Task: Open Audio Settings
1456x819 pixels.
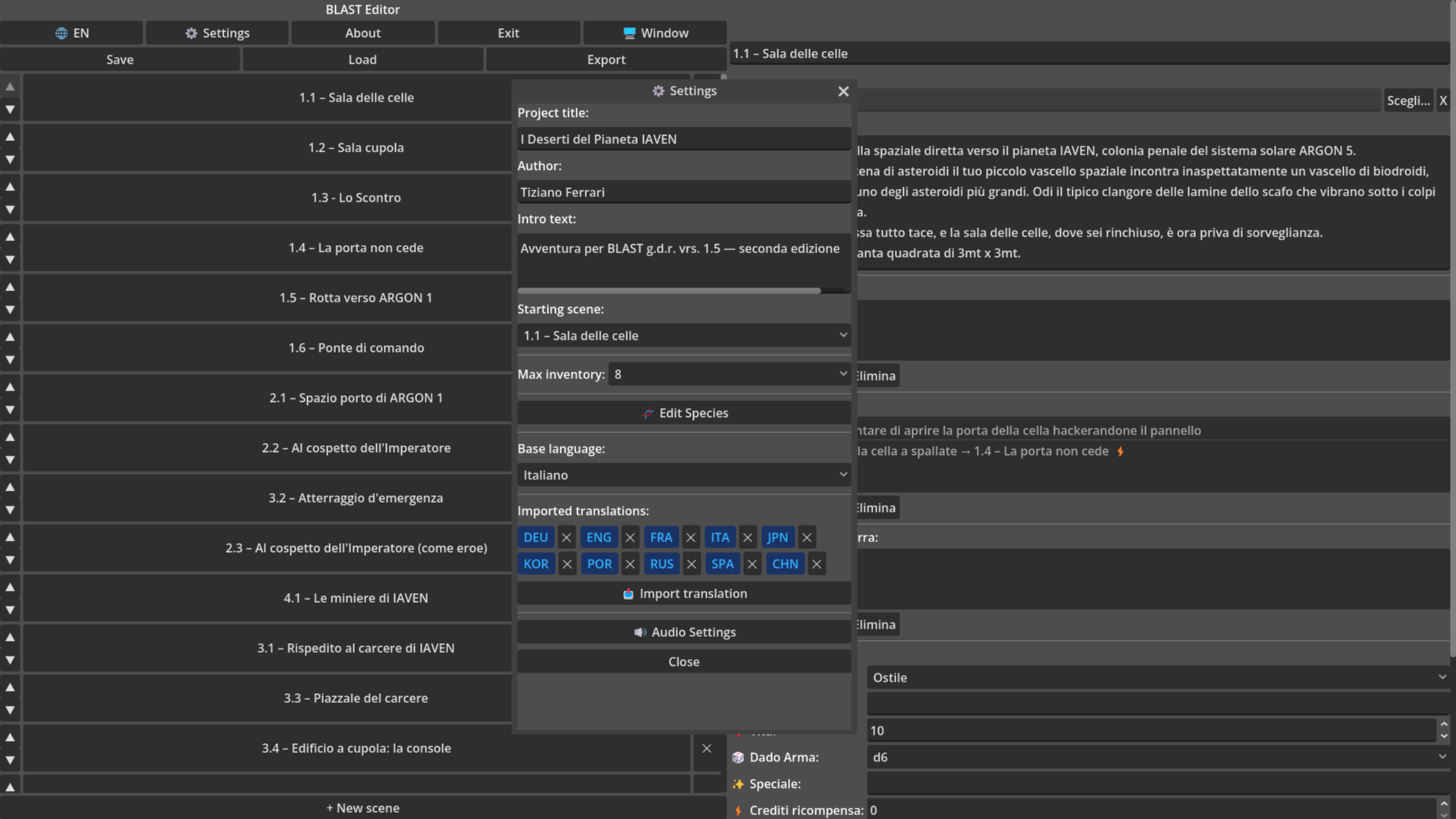Action: click(x=683, y=632)
